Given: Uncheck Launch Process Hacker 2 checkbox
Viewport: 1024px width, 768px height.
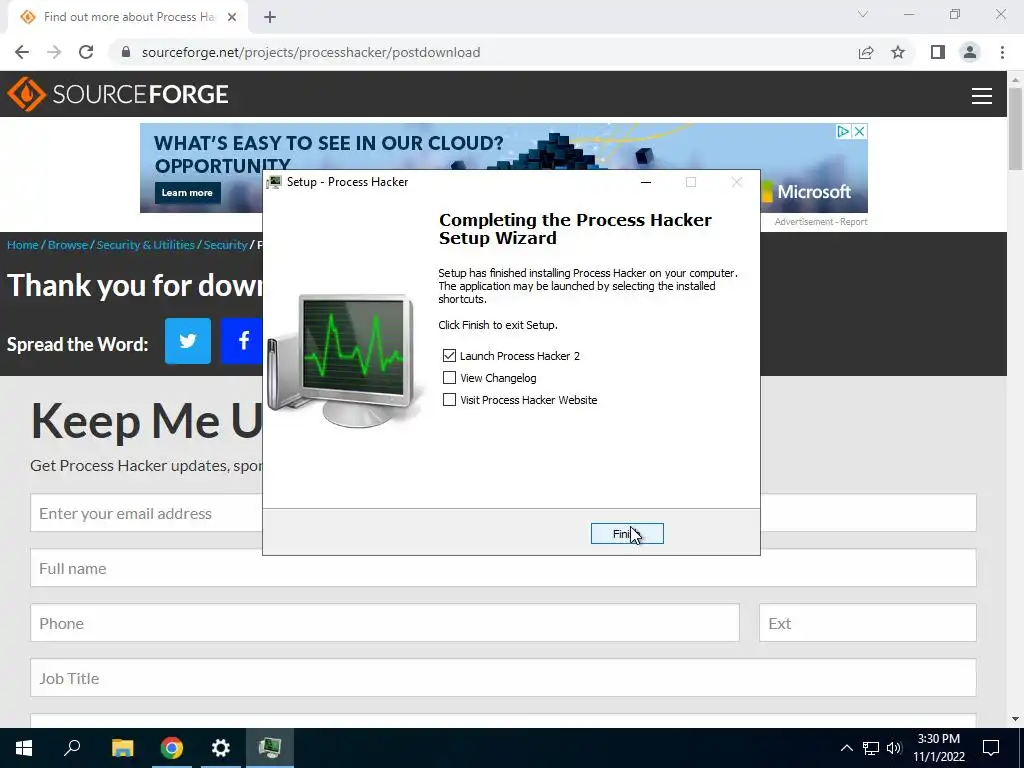Looking at the screenshot, I should click(449, 355).
